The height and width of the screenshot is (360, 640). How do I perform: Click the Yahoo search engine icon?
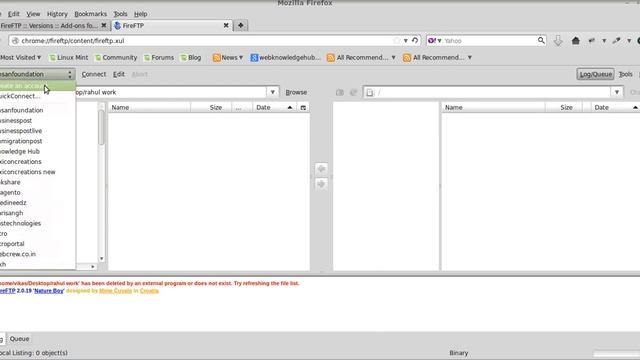[431, 40]
